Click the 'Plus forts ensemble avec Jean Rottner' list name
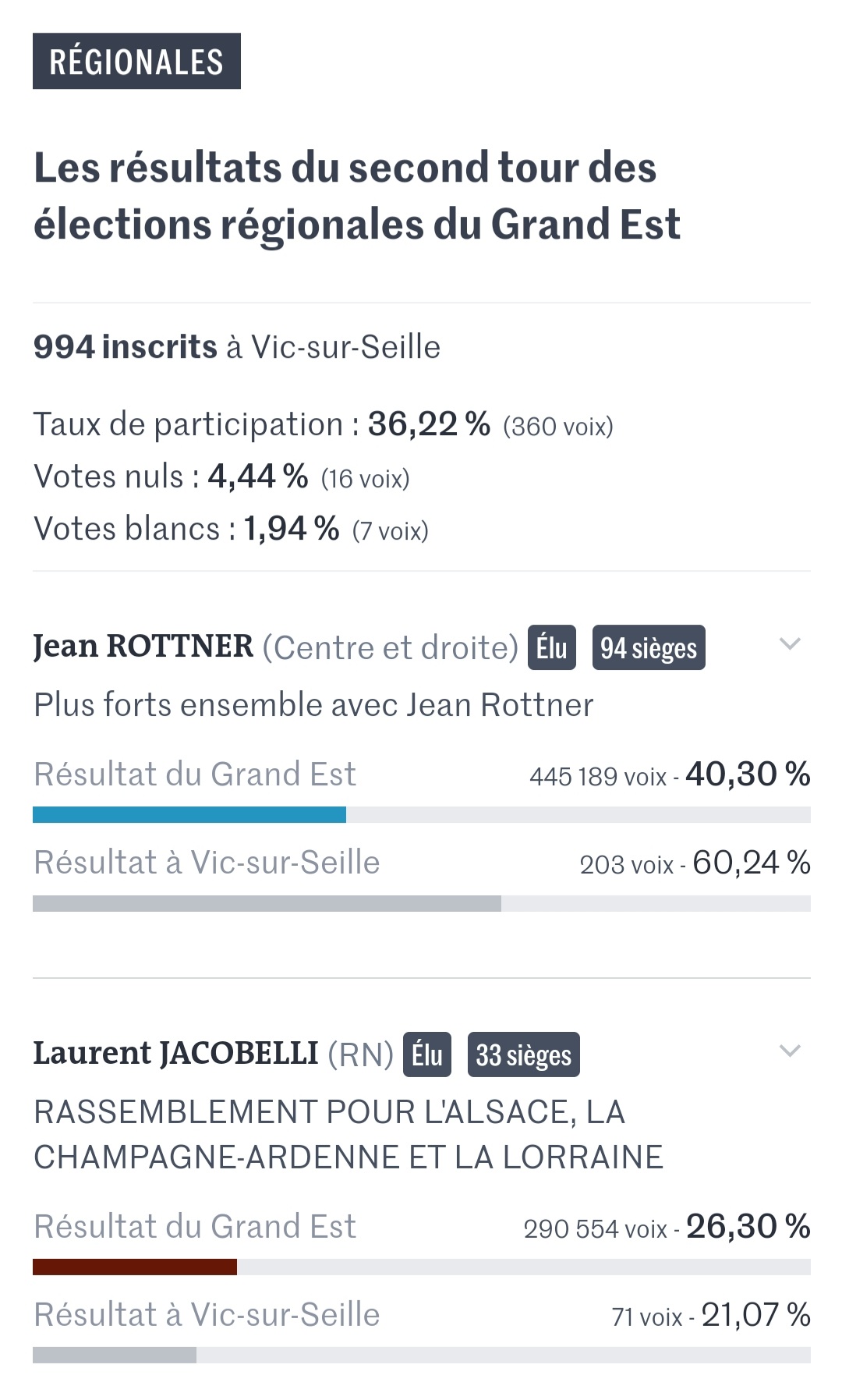 (x=313, y=705)
